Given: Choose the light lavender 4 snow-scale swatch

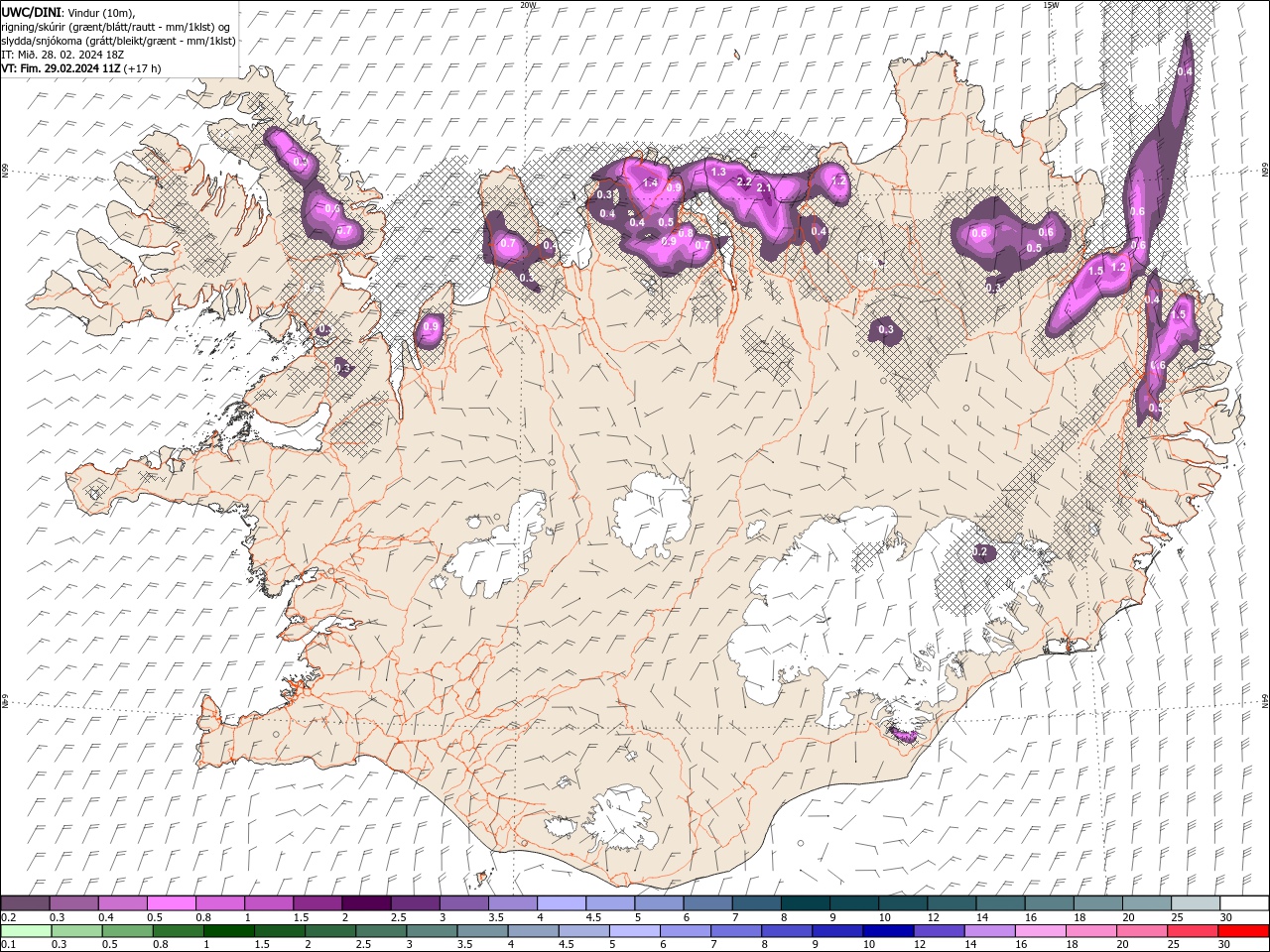Looking at the screenshot, I should (x=561, y=903).
